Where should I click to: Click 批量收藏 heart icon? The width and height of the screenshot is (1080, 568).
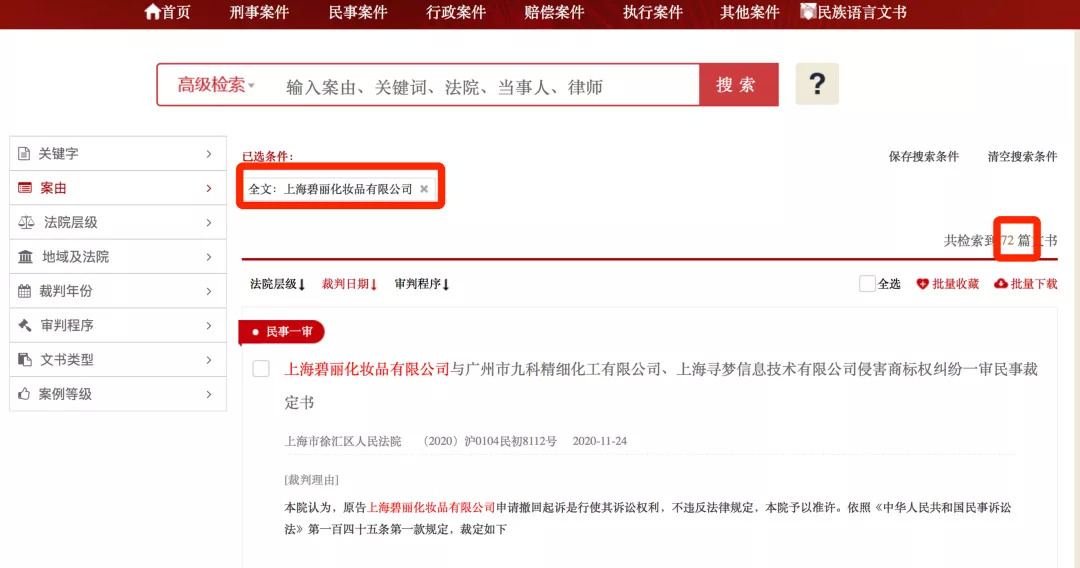[x=922, y=284]
